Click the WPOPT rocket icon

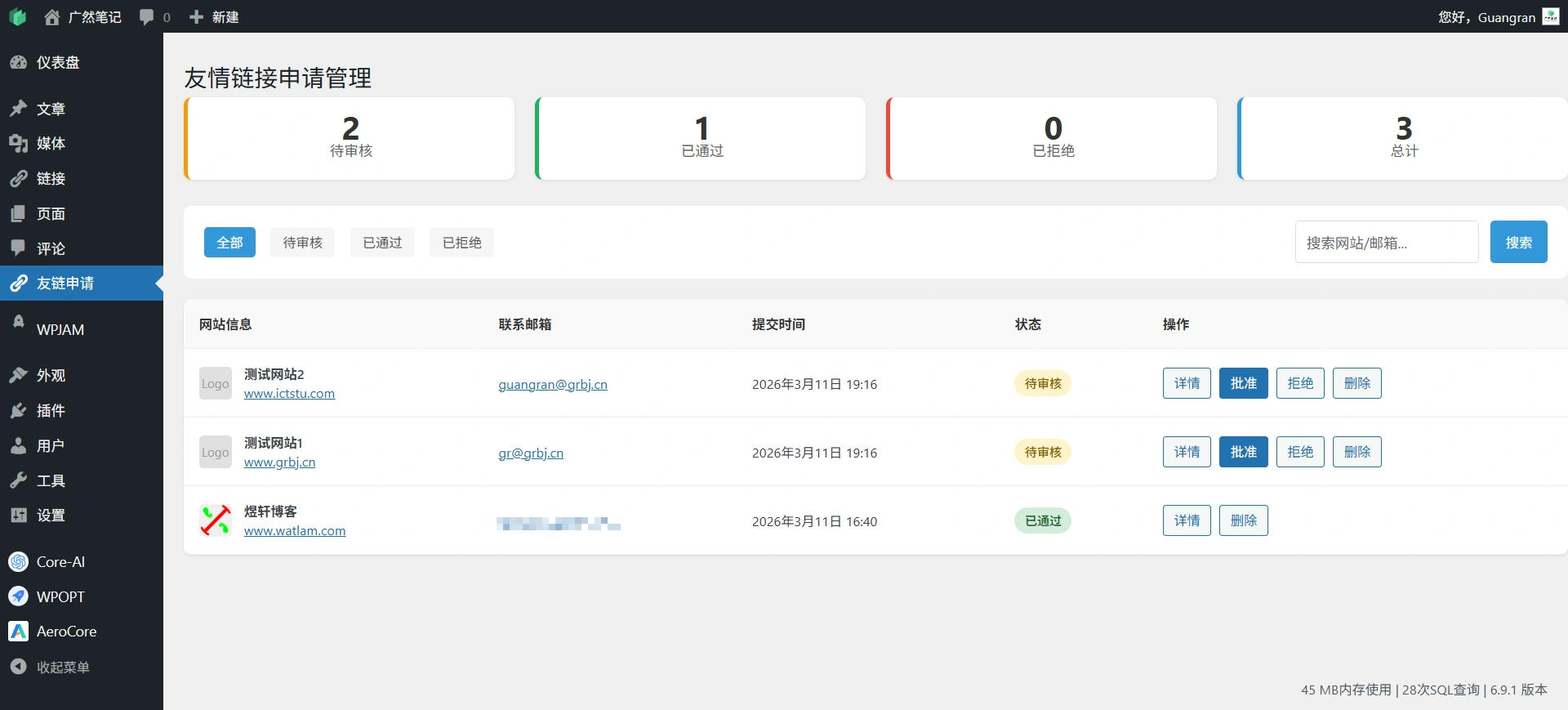click(18, 597)
